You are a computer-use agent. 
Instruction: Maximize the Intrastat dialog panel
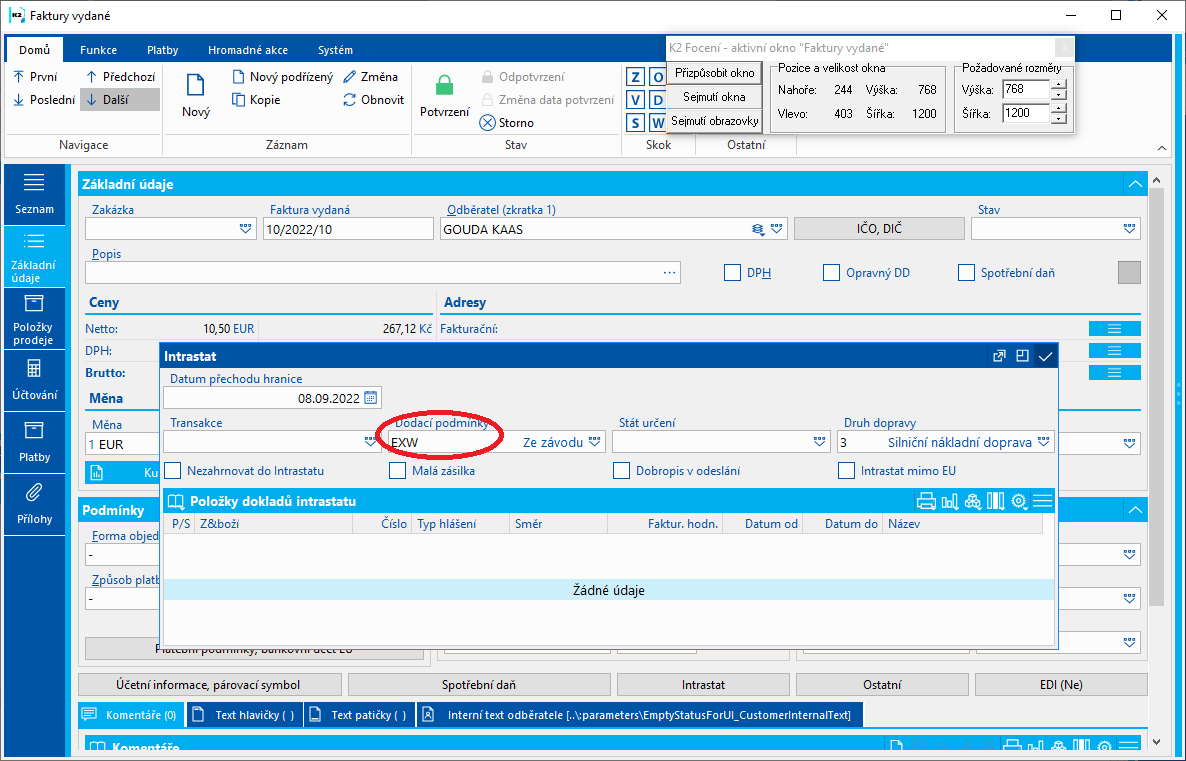click(1023, 356)
